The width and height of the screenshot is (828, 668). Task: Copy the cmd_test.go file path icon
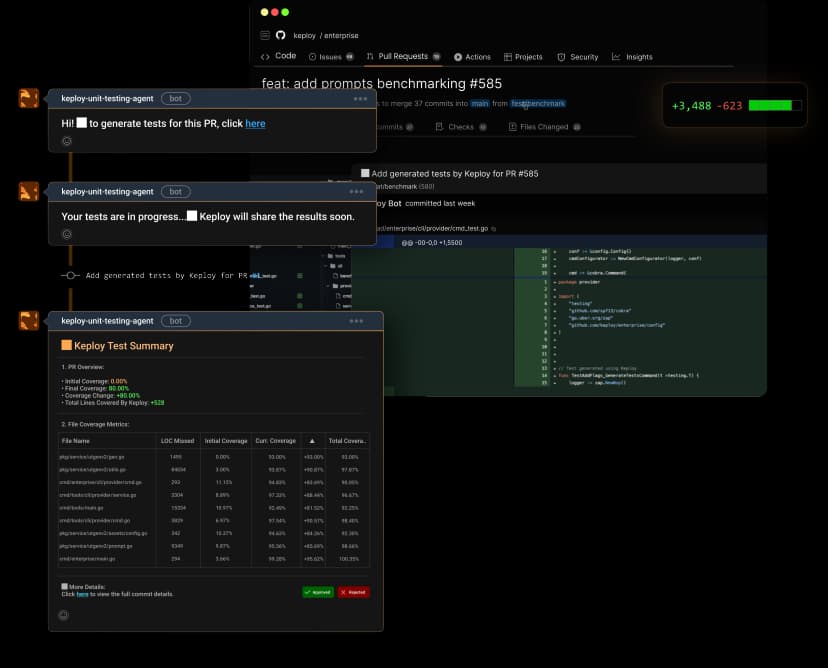click(494, 229)
